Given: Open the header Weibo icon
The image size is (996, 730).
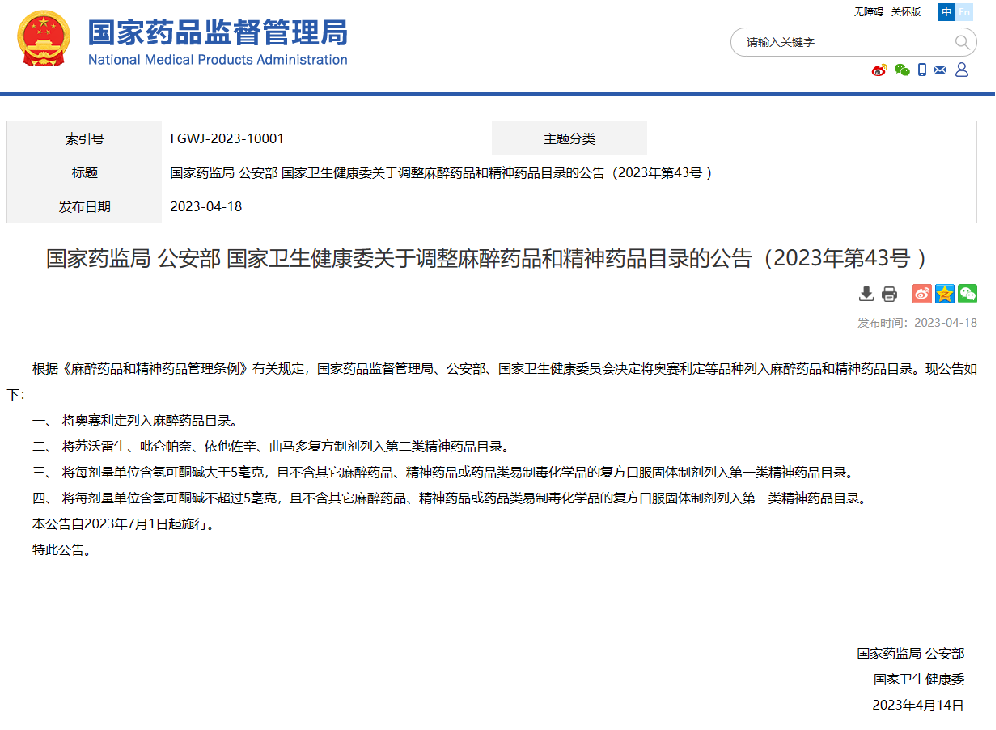Looking at the screenshot, I should pyautogui.click(x=879, y=70).
